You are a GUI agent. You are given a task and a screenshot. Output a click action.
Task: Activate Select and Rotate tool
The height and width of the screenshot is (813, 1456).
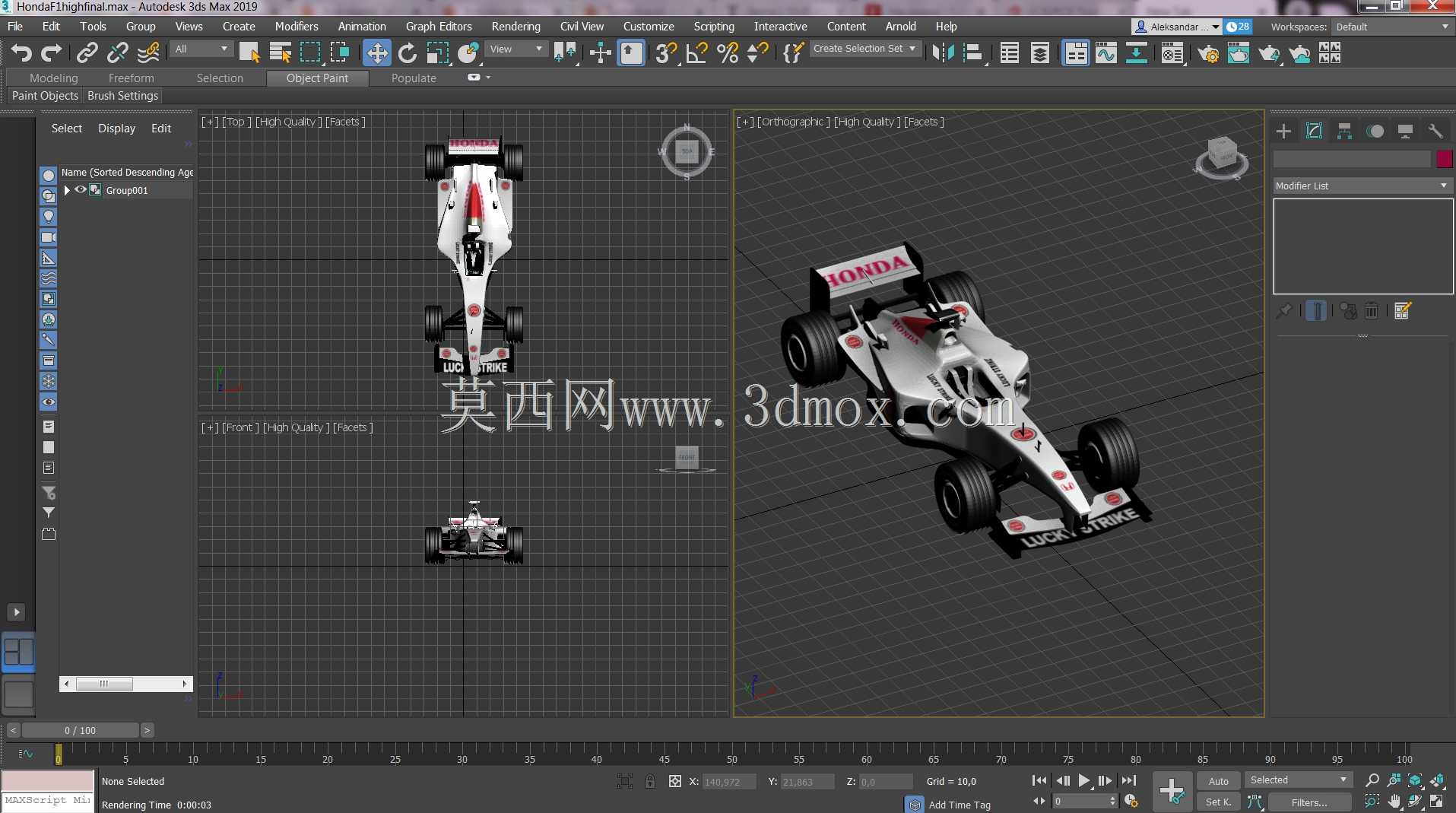[408, 53]
